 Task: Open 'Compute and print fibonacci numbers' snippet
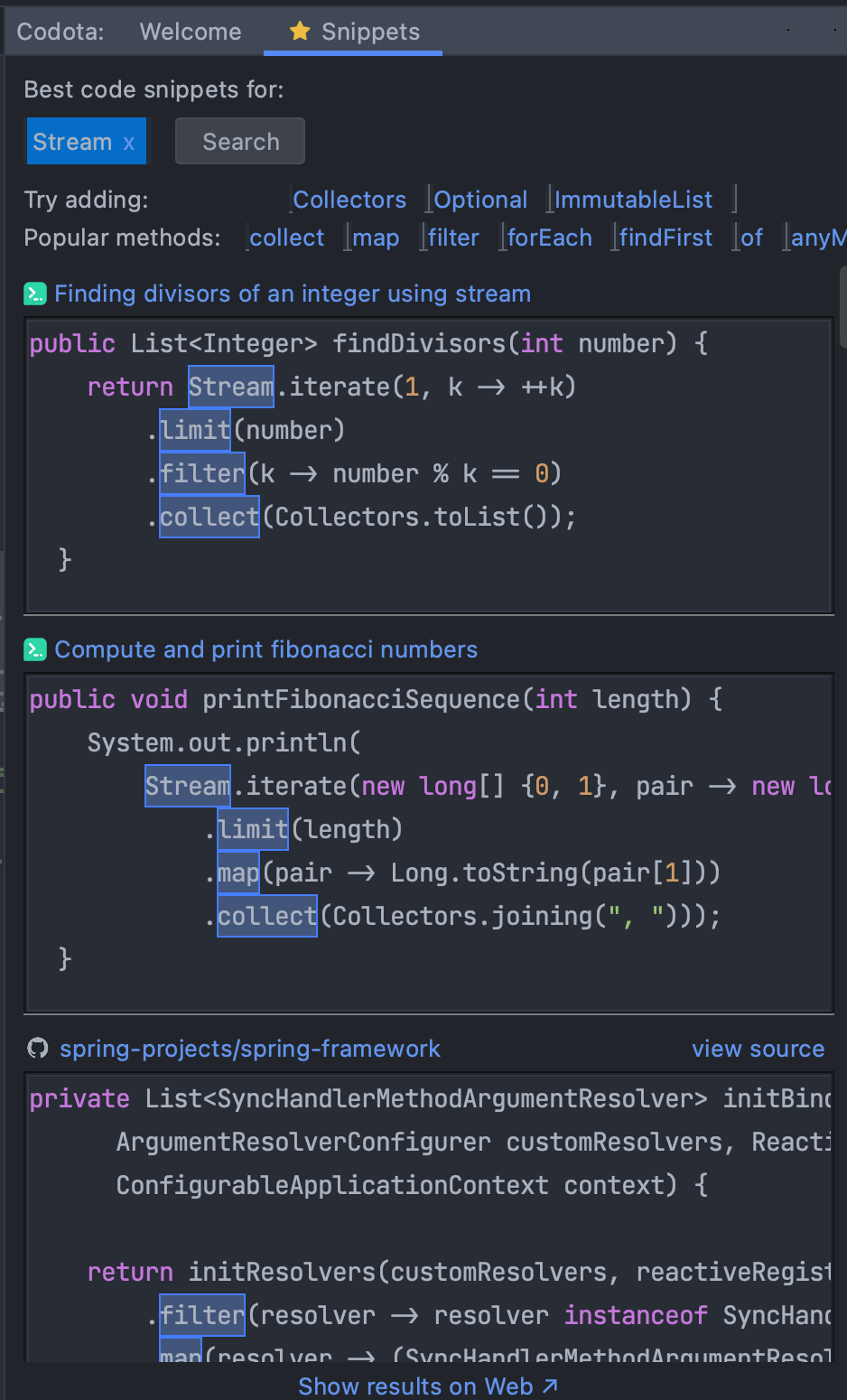point(266,649)
